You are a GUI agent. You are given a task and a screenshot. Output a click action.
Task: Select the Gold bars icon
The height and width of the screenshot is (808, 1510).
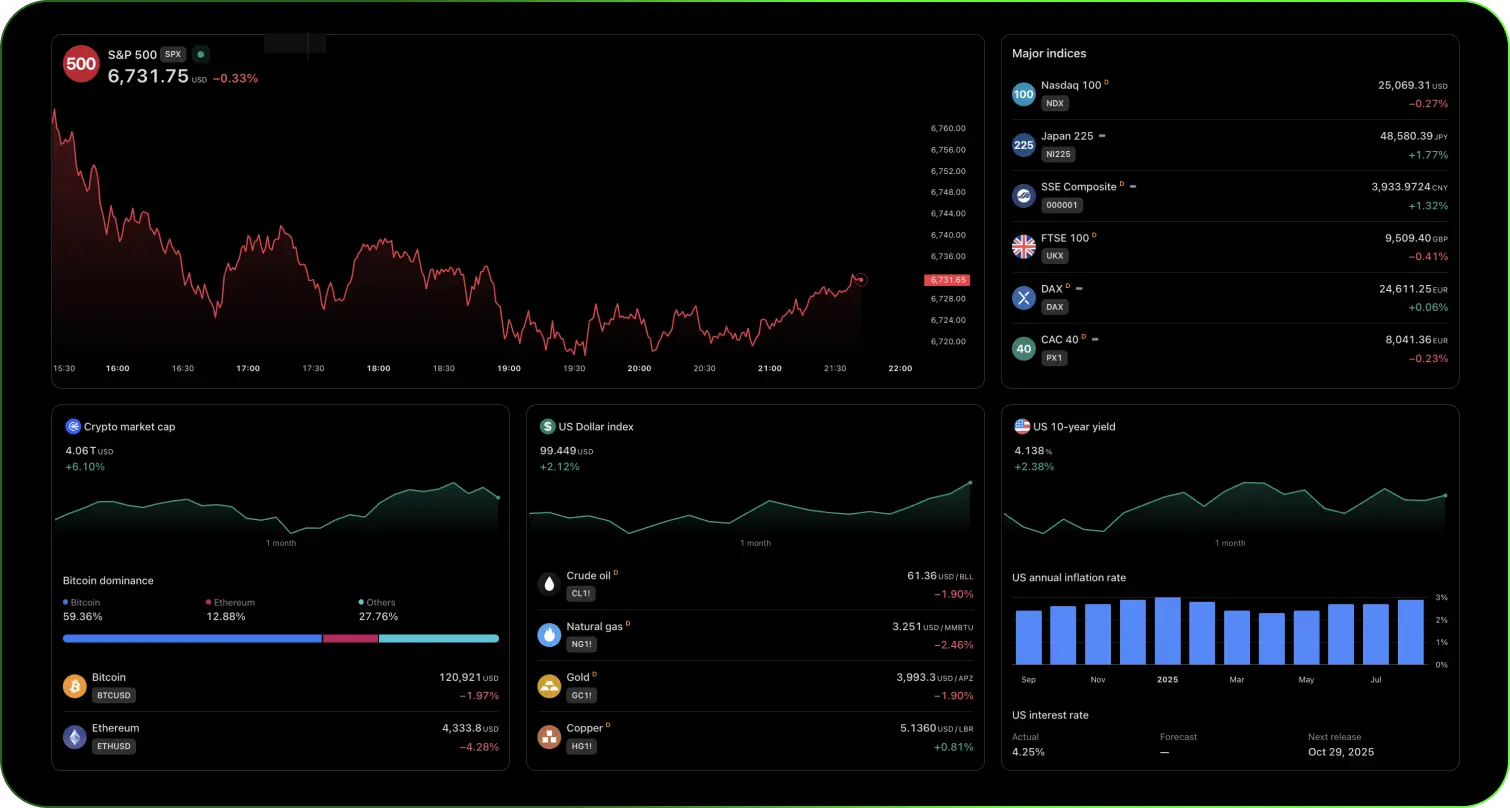tap(549, 686)
